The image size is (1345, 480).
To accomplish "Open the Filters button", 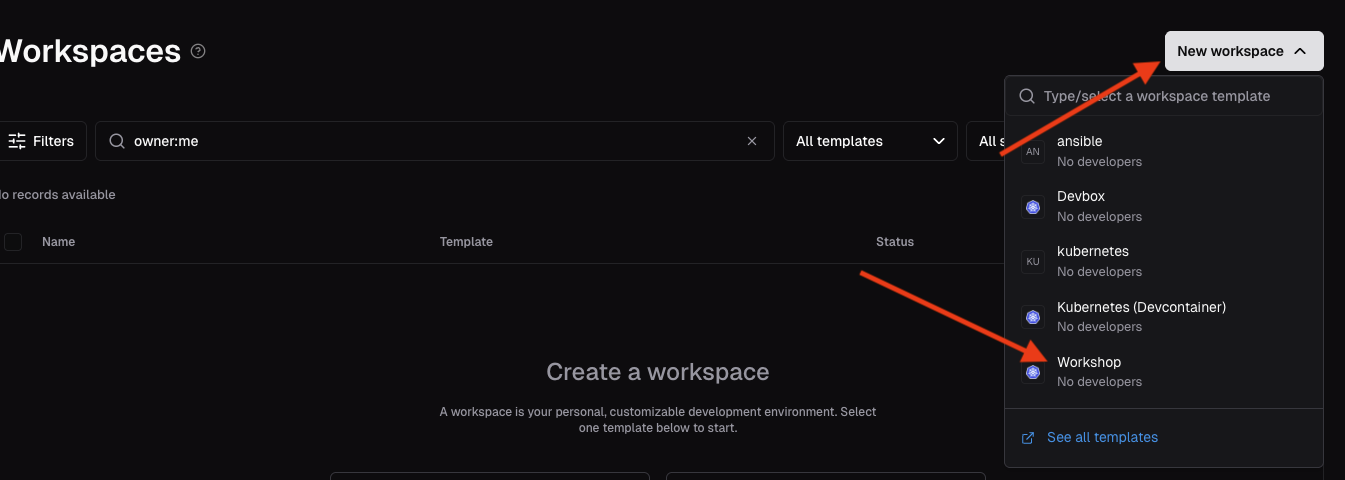I will [43, 141].
